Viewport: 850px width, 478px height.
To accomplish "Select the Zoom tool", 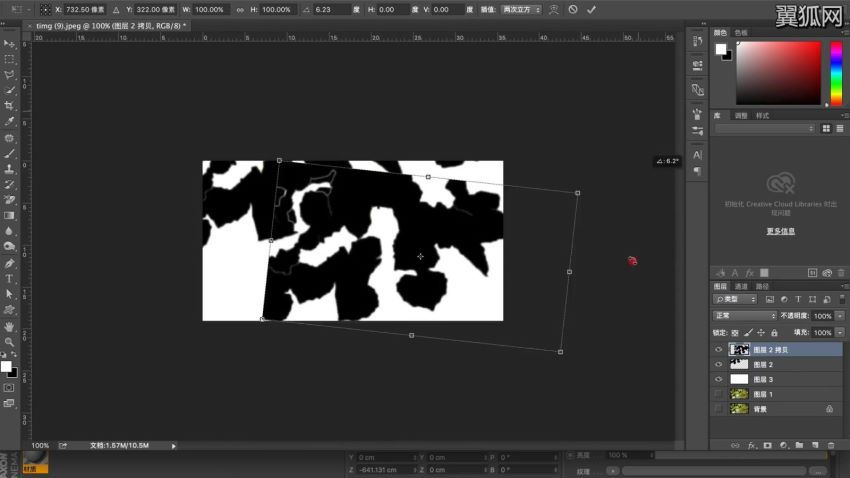I will pos(10,341).
